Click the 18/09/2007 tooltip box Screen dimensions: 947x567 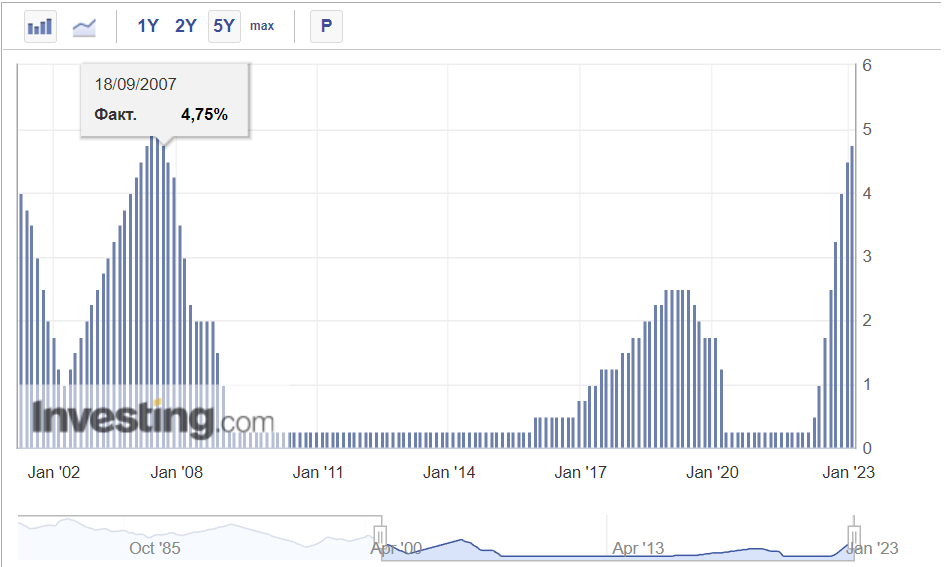(x=165, y=100)
